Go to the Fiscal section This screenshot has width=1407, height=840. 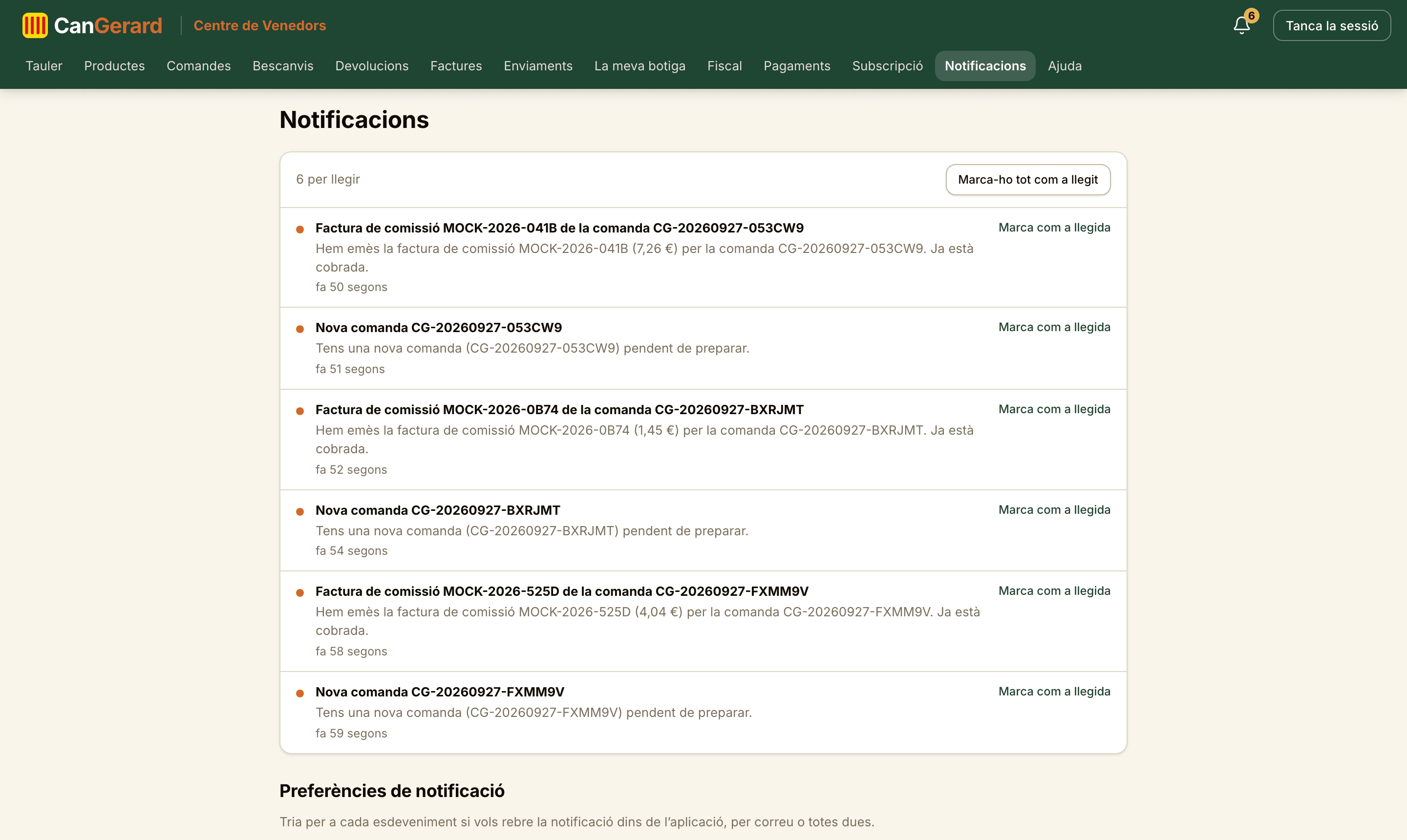click(725, 65)
